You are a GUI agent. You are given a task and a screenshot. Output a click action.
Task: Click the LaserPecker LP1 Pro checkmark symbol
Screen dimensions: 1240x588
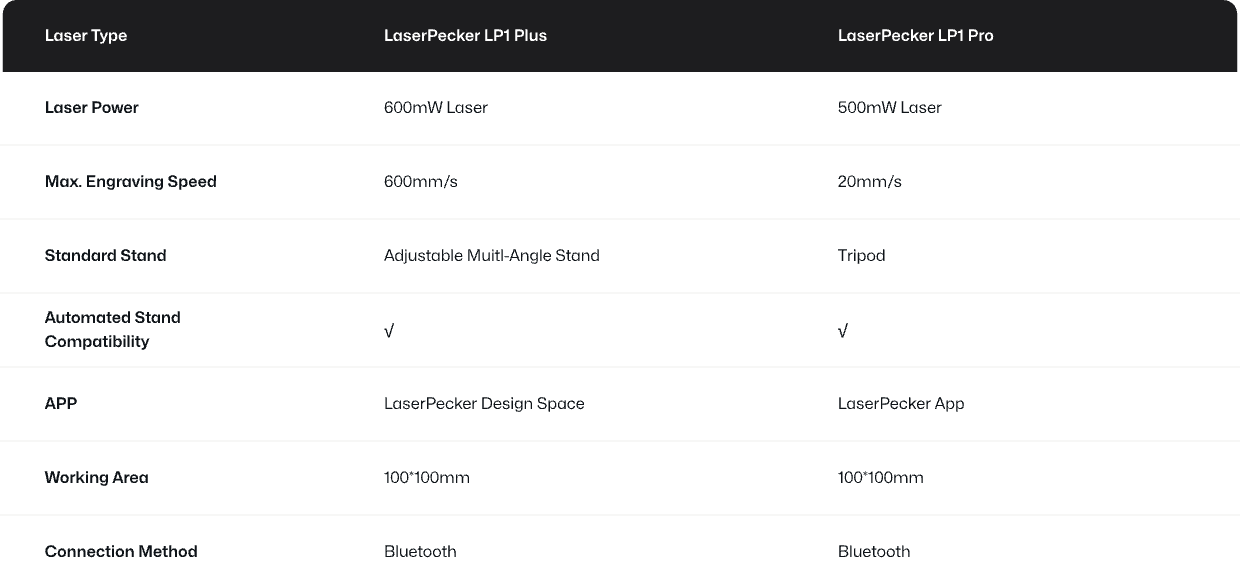click(843, 330)
